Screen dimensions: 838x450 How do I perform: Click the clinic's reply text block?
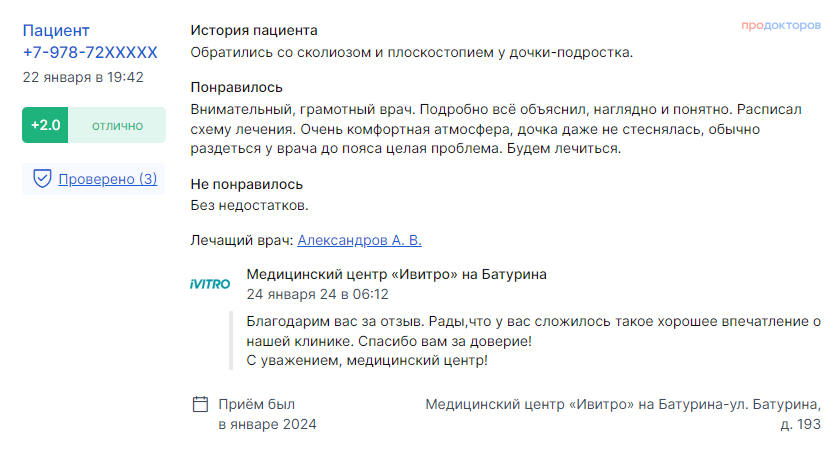point(525,340)
